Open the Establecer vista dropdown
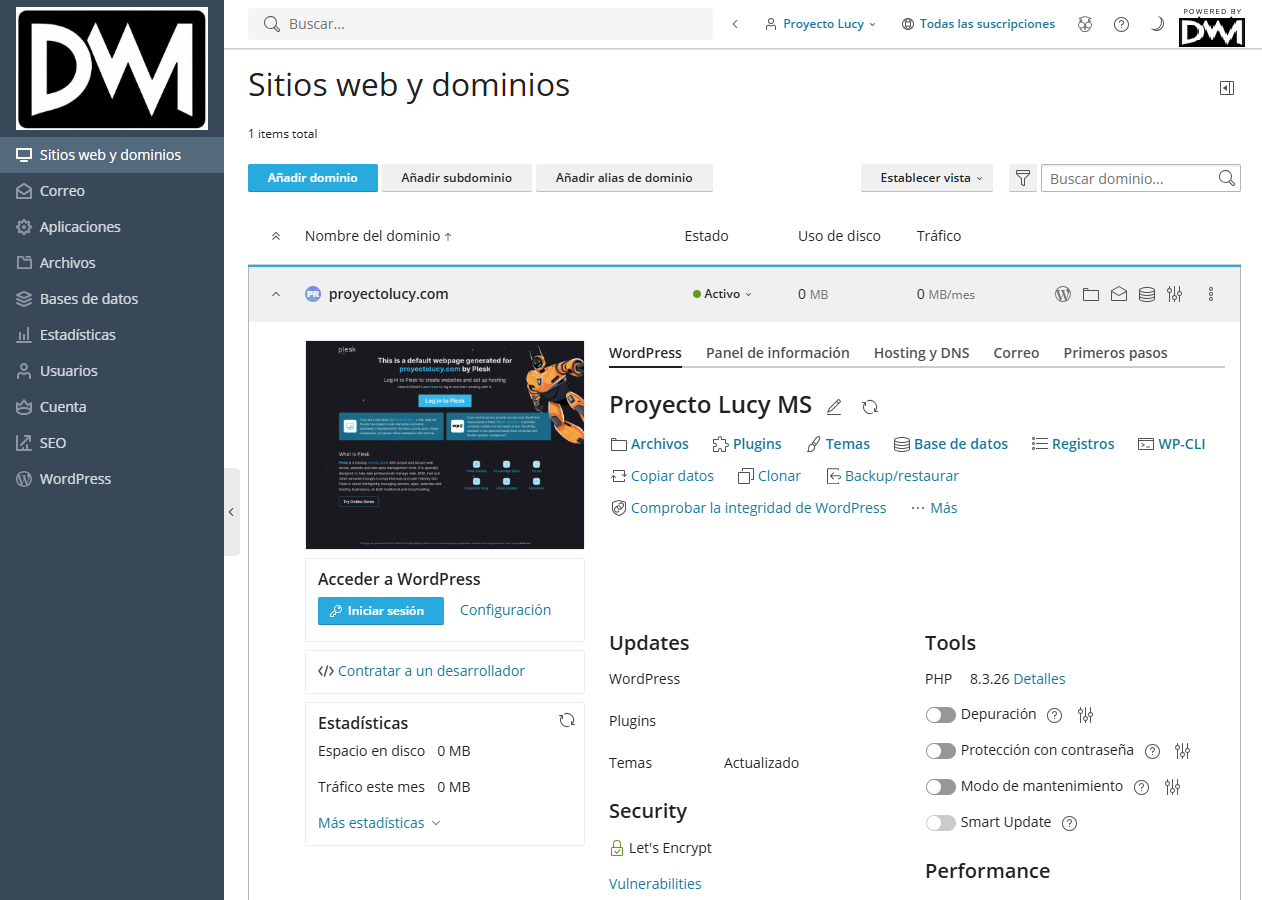 926,178
